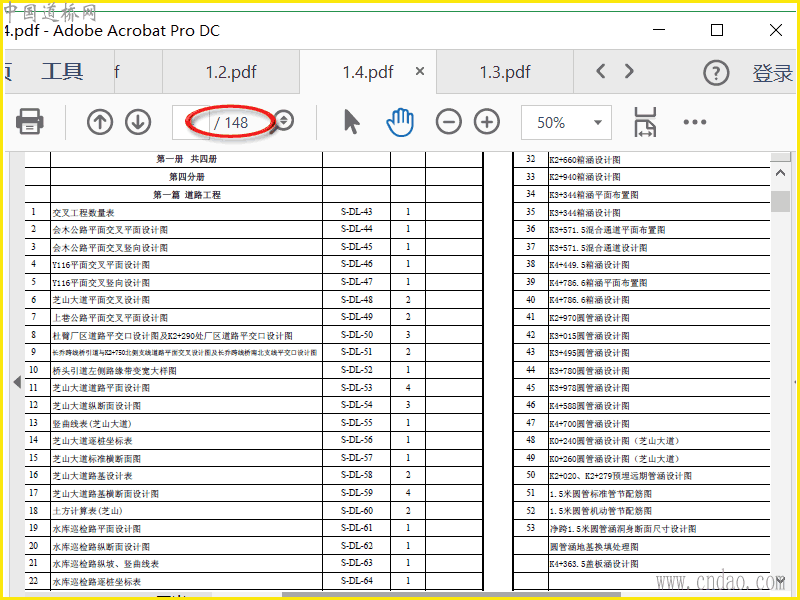This screenshot has height=600, width=800.
Task: Click row text K4+700圆管涵设计图
Action: click(589, 423)
